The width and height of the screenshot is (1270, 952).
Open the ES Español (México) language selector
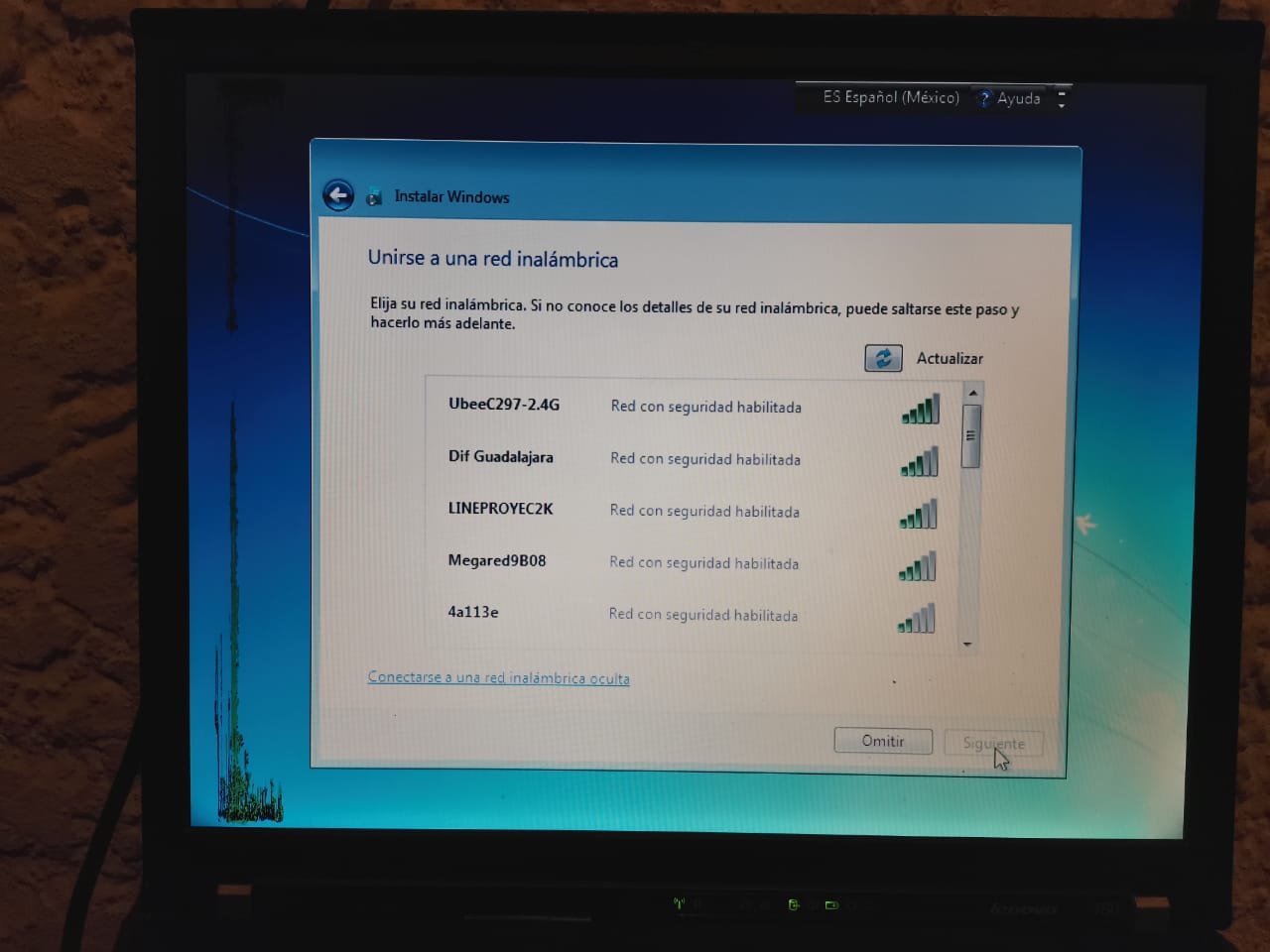(x=891, y=97)
